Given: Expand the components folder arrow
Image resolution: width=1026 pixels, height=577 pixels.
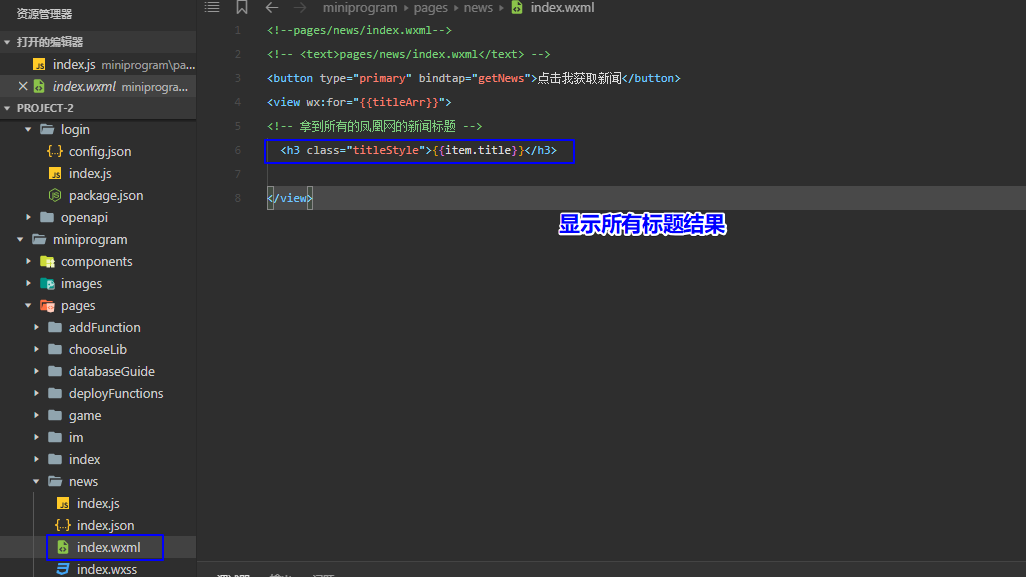Looking at the screenshot, I should [28, 261].
